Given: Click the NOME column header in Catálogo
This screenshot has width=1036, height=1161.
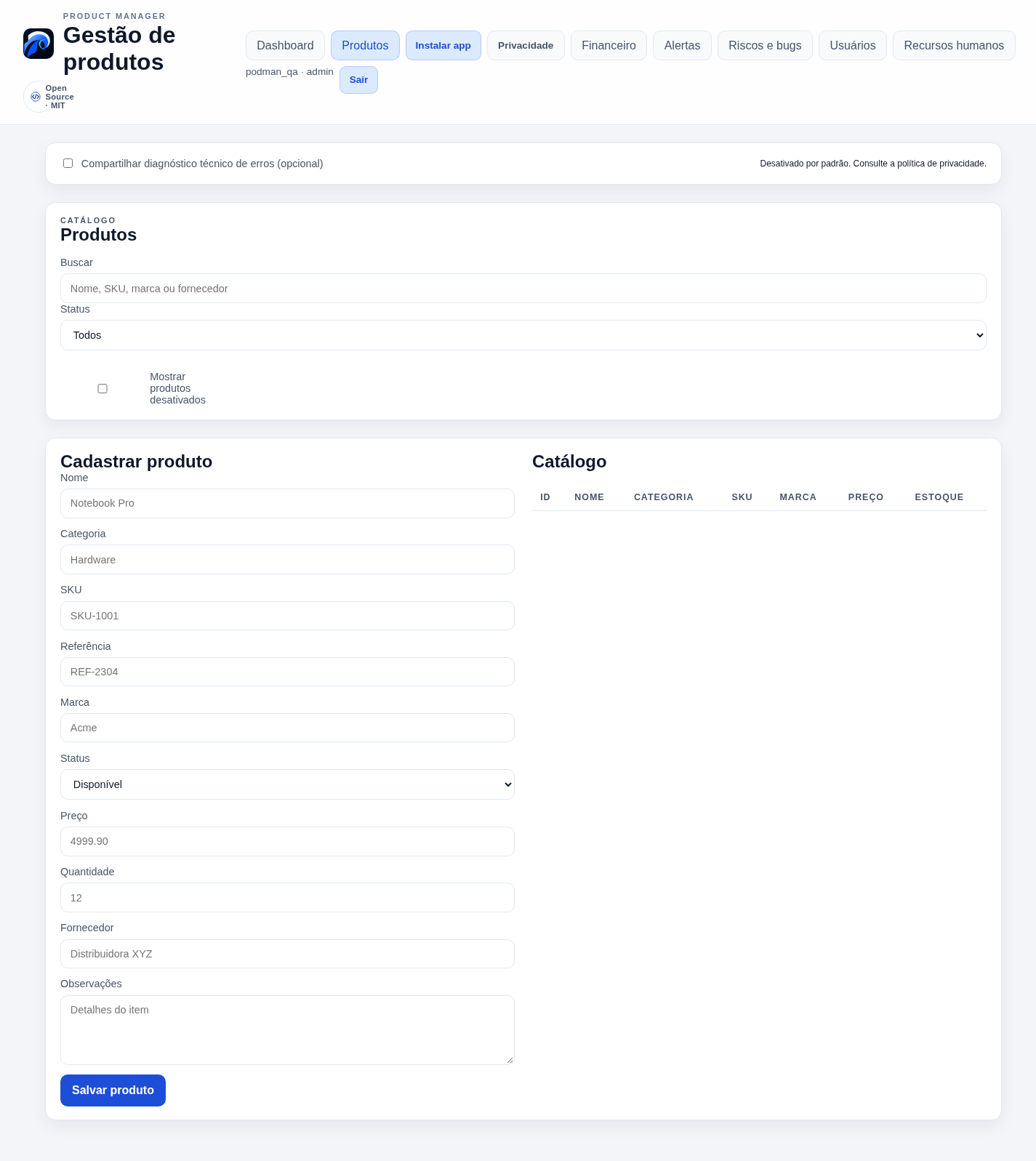Looking at the screenshot, I should 589,497.
